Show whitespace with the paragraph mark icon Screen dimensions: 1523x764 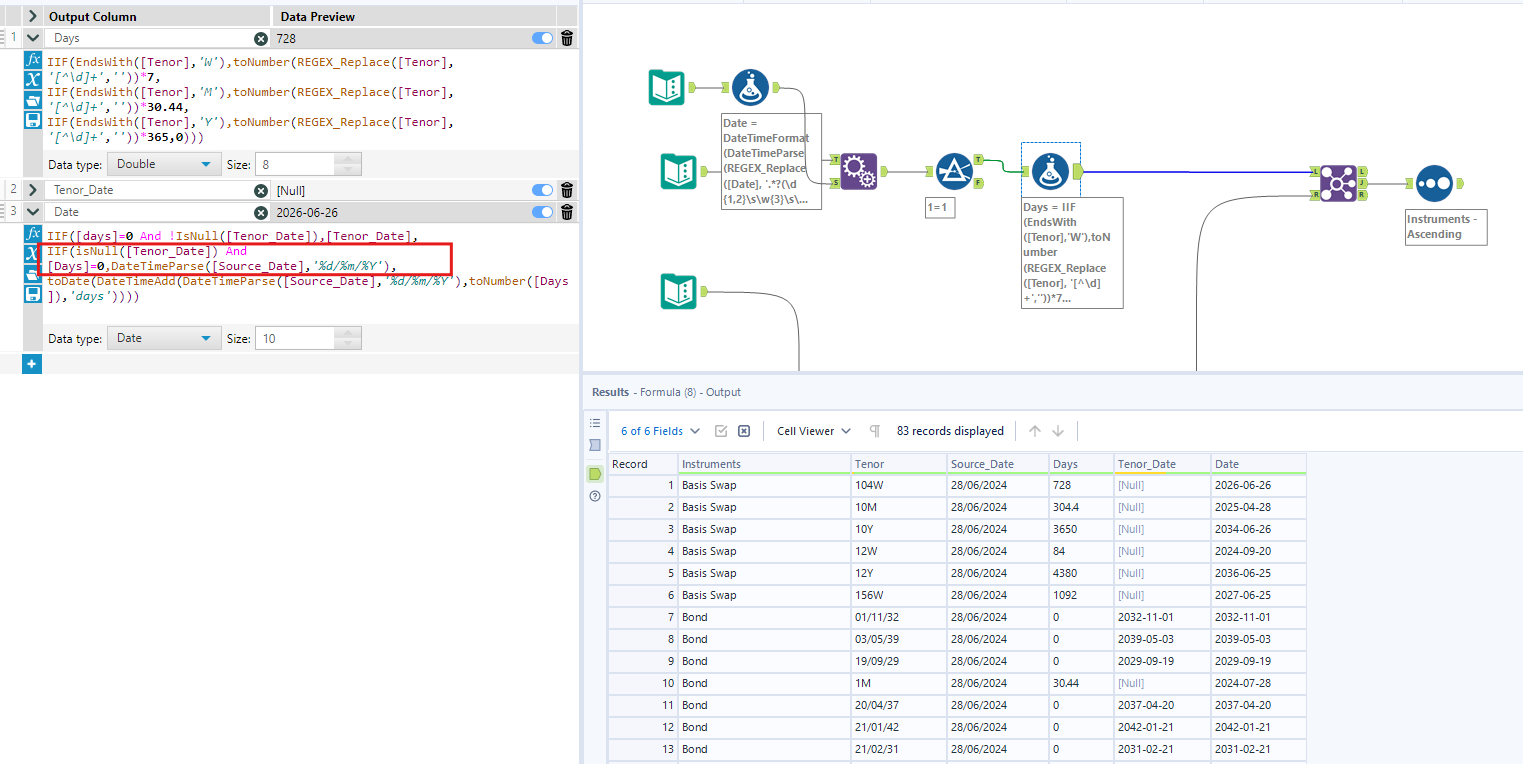[x=873, y=430]
